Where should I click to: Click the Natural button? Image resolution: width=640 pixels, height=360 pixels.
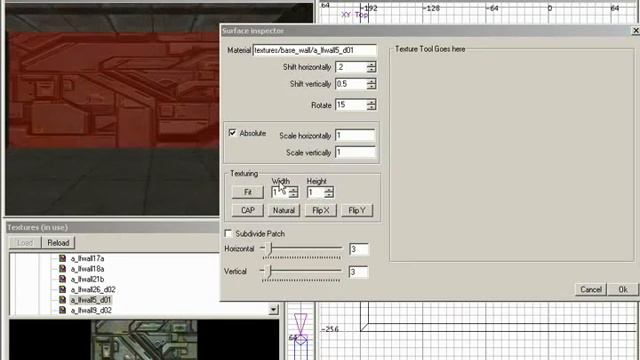coord(284,211)
